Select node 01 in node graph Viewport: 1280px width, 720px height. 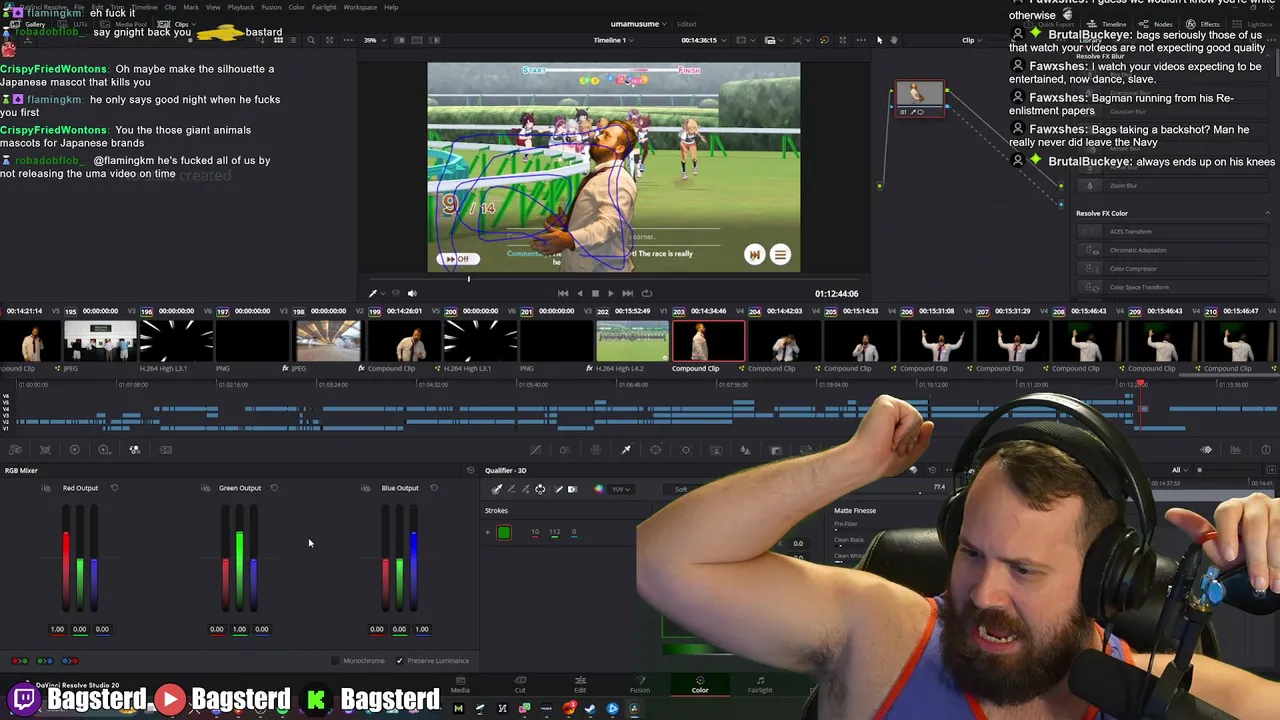[919, 98]
